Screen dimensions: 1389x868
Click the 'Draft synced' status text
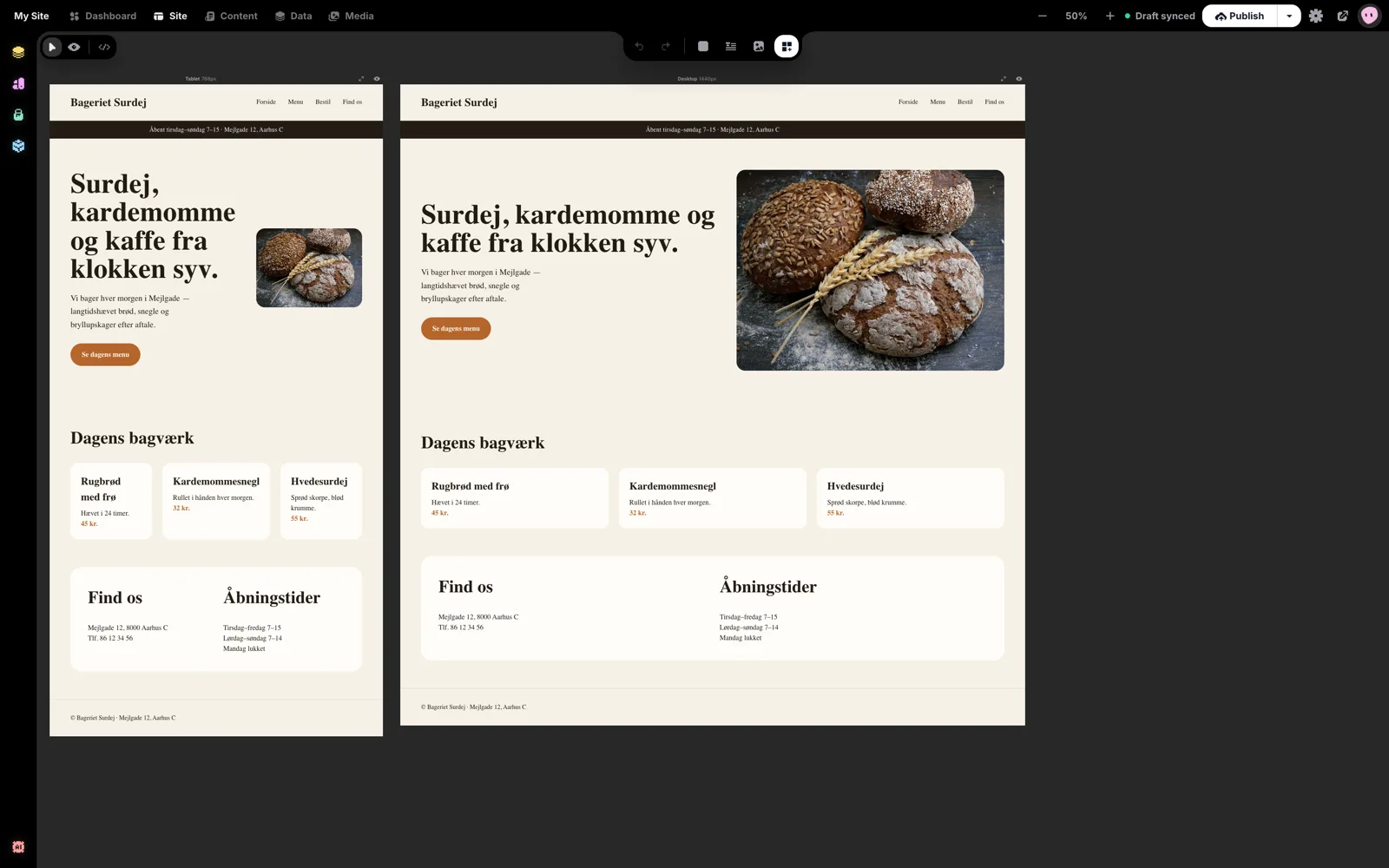1165,16
